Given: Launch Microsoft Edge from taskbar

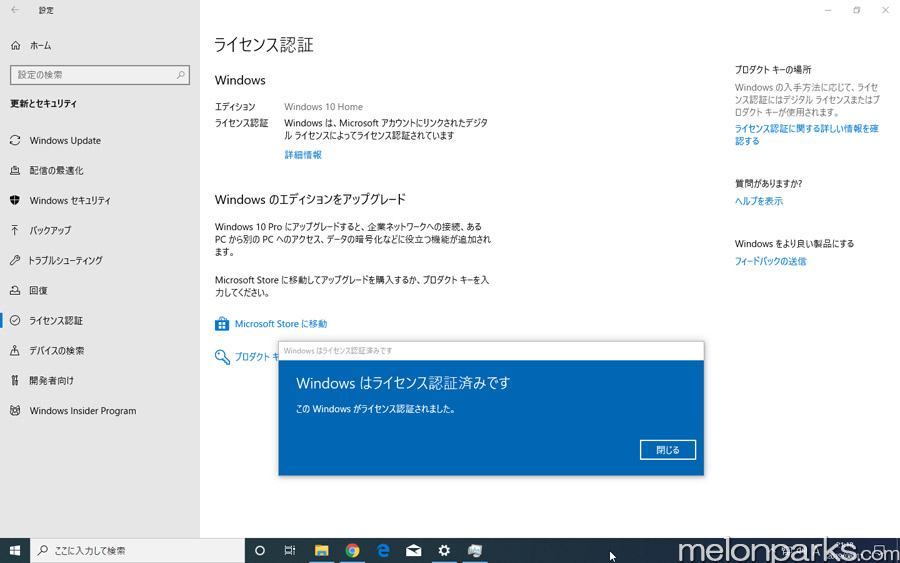Looking at the screenshot, I should point(383,550).
